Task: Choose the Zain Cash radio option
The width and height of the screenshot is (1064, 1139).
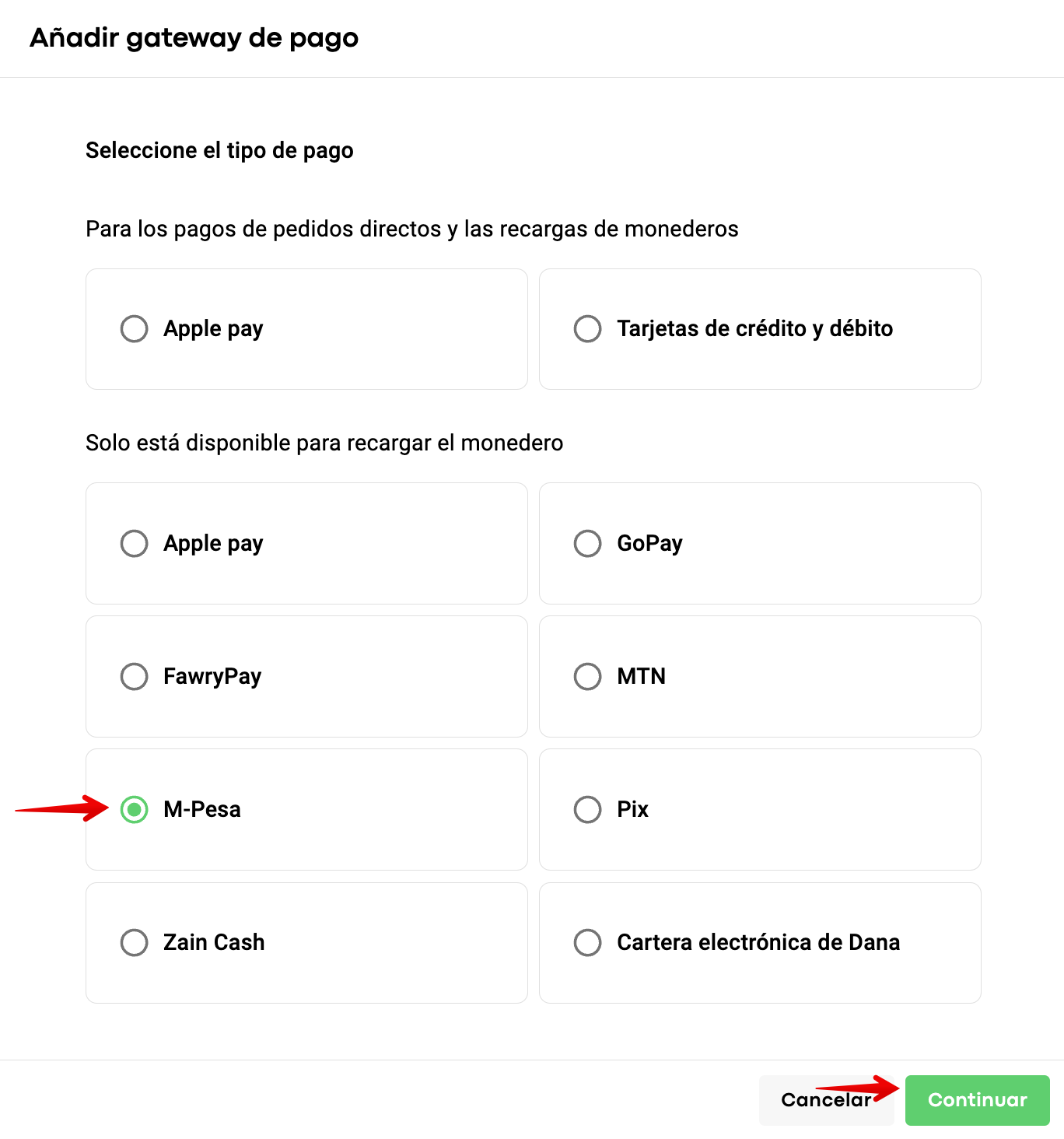Action: click(135, 942)
